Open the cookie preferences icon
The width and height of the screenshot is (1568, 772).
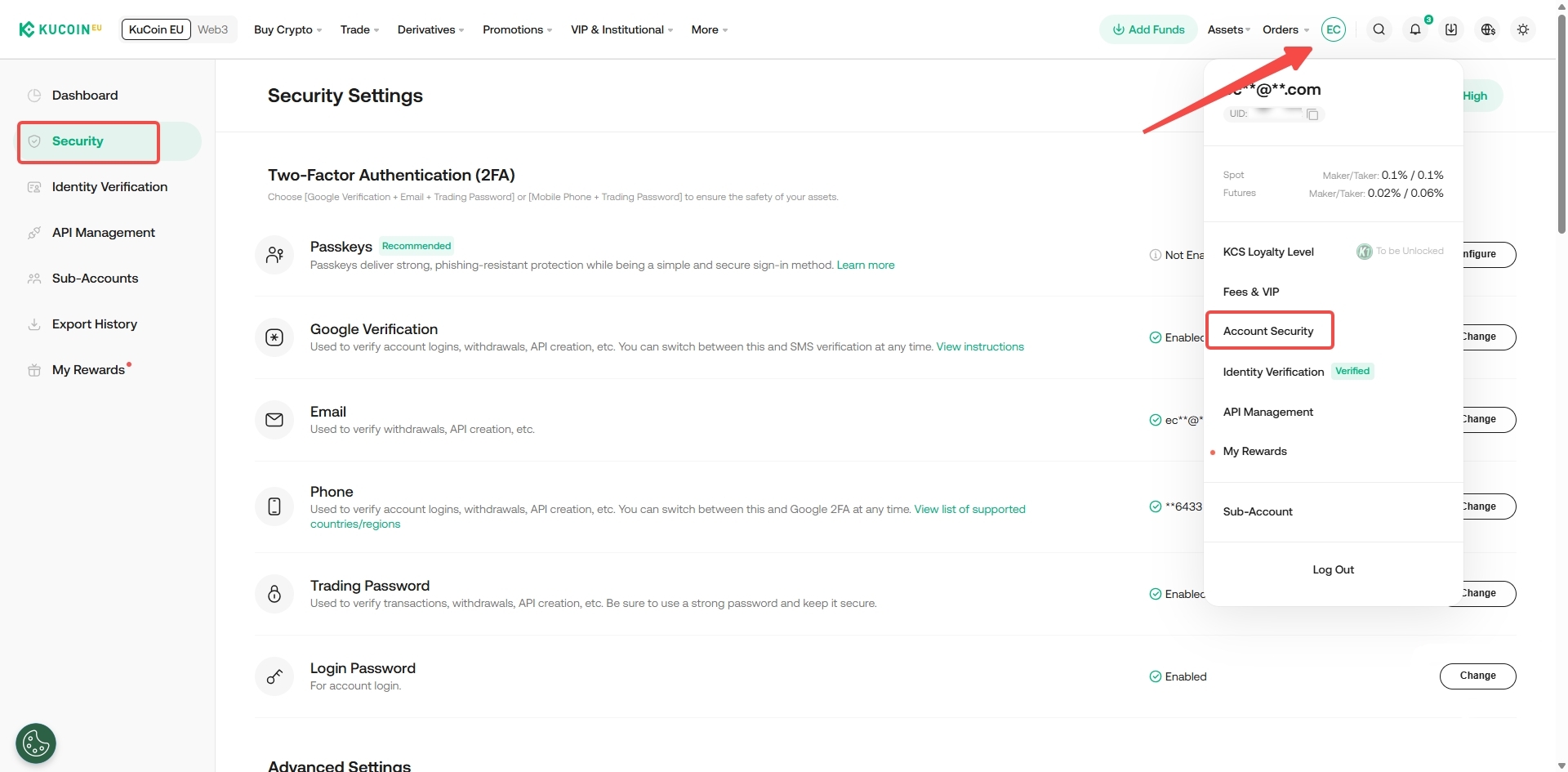[36, 743]
